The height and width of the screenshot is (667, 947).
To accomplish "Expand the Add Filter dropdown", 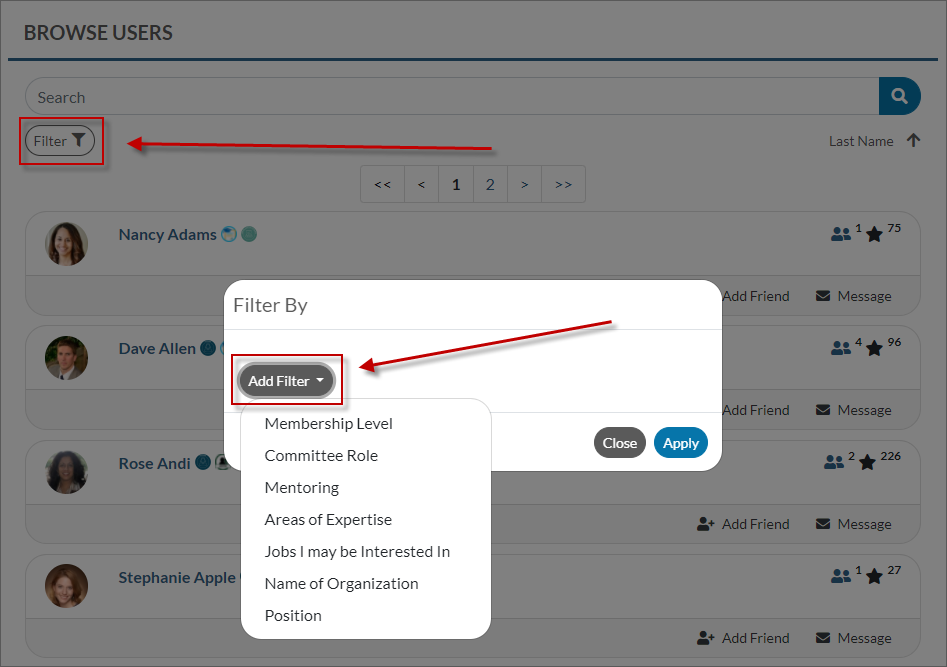I will coord(286,381).
